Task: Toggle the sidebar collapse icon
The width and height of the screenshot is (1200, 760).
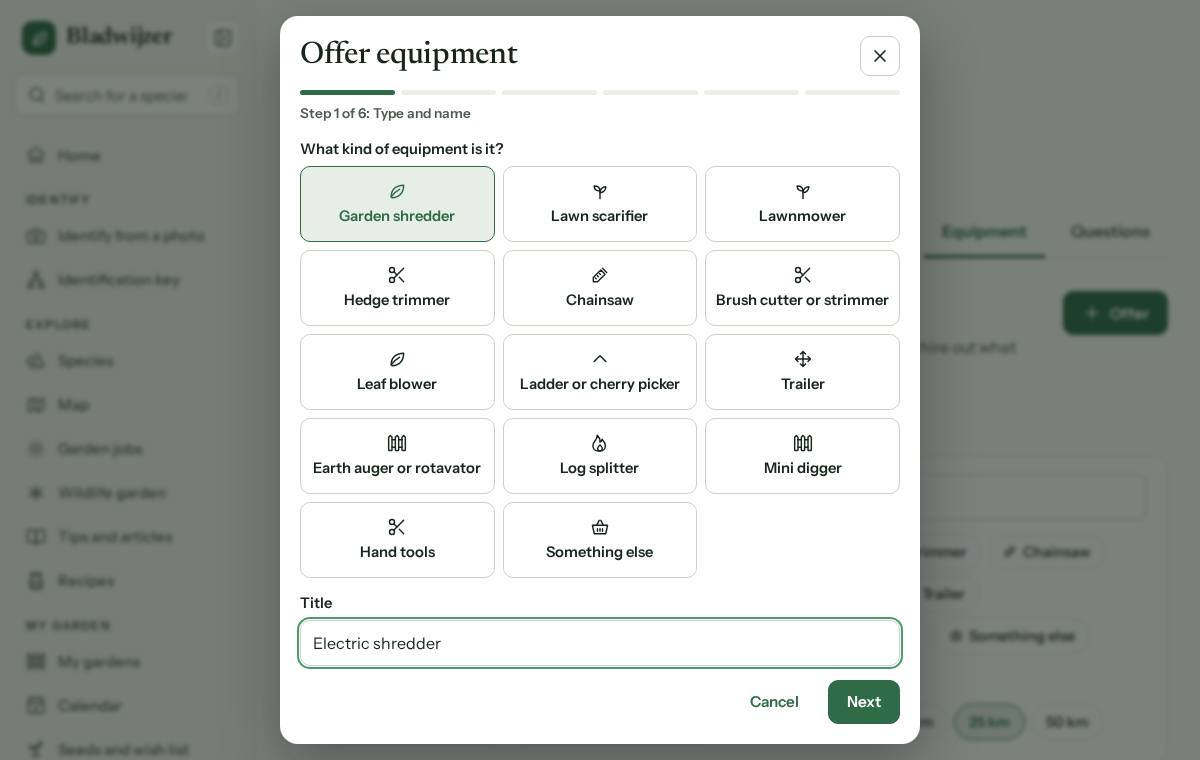Action: pos(223,38)
